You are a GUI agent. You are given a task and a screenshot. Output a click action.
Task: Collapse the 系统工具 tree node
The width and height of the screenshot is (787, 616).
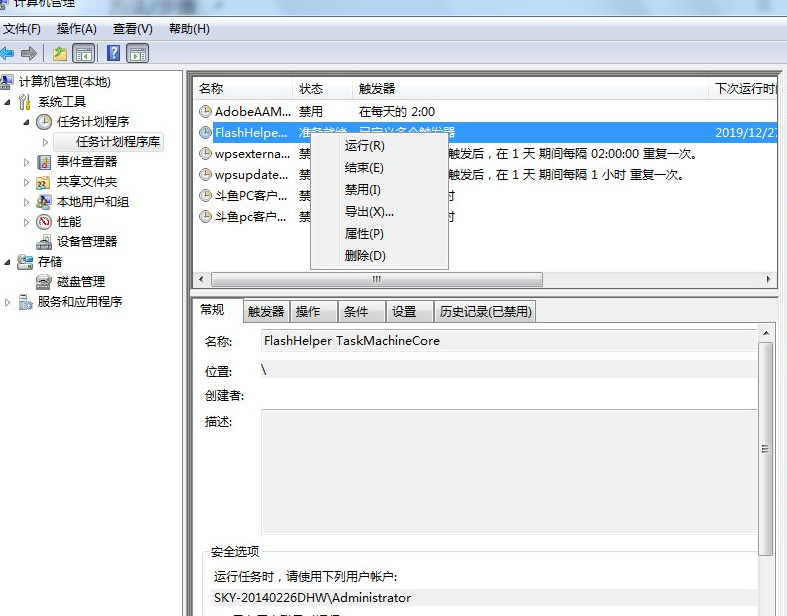coord(8,102)
